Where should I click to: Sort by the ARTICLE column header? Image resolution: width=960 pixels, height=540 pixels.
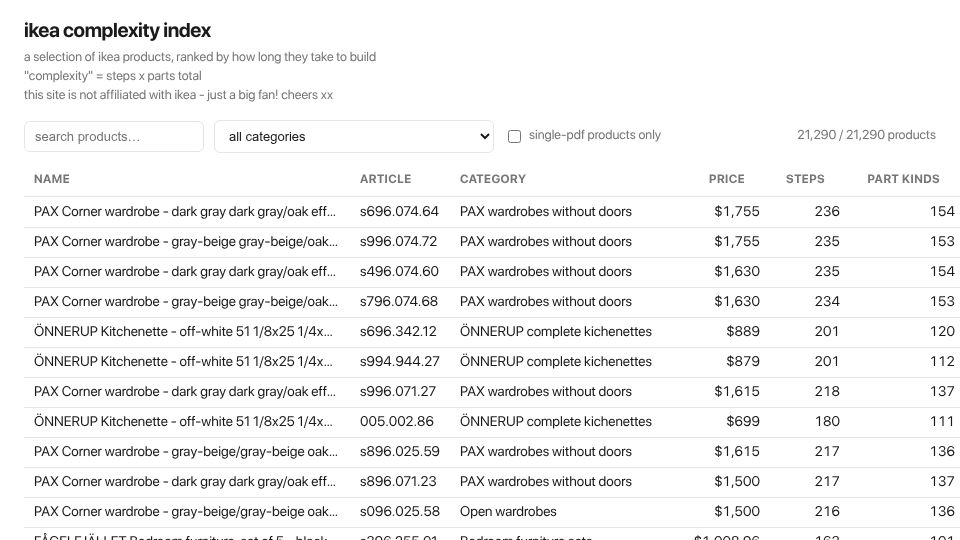[x=386, y=179]
